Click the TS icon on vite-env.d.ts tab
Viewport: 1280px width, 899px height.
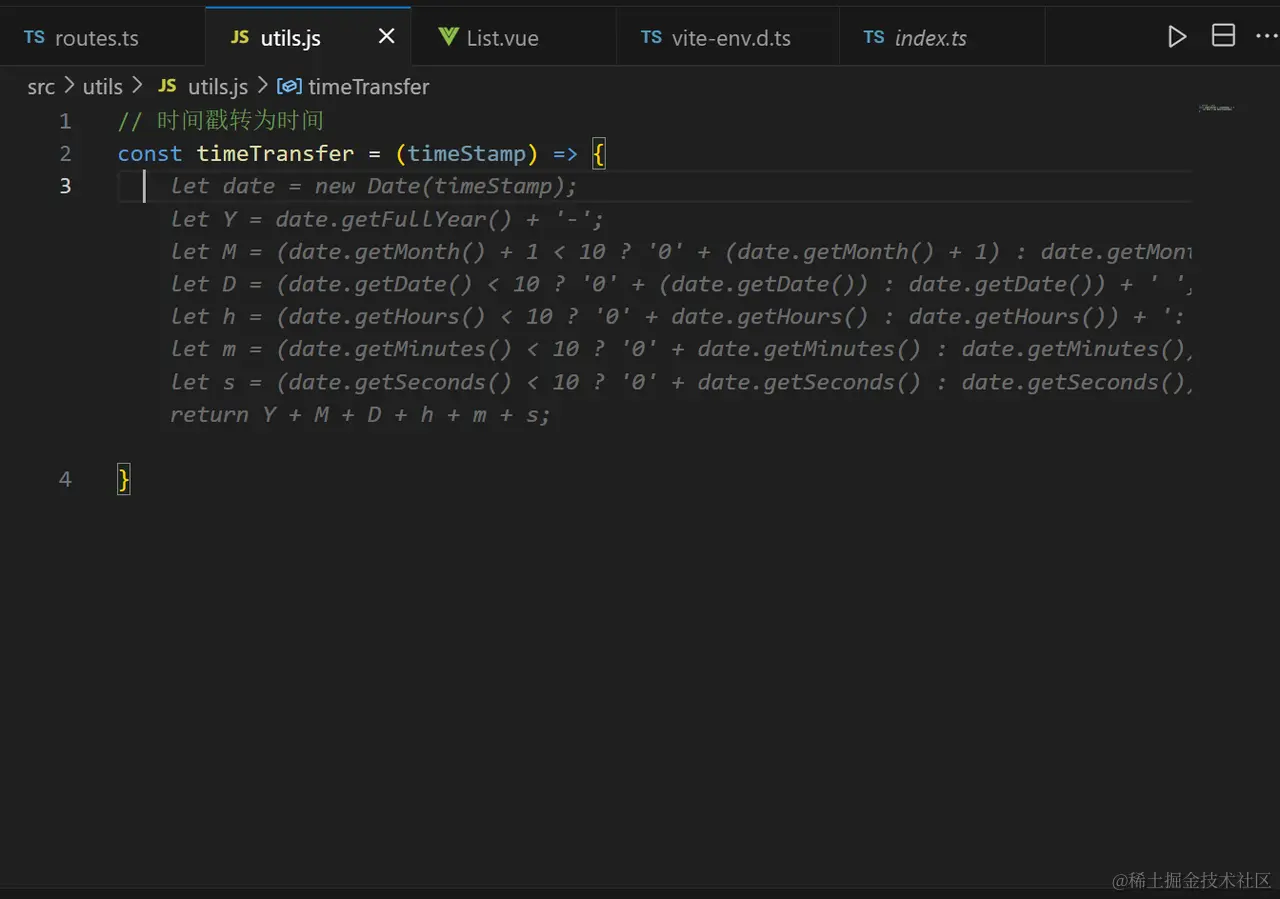(652, 37)
